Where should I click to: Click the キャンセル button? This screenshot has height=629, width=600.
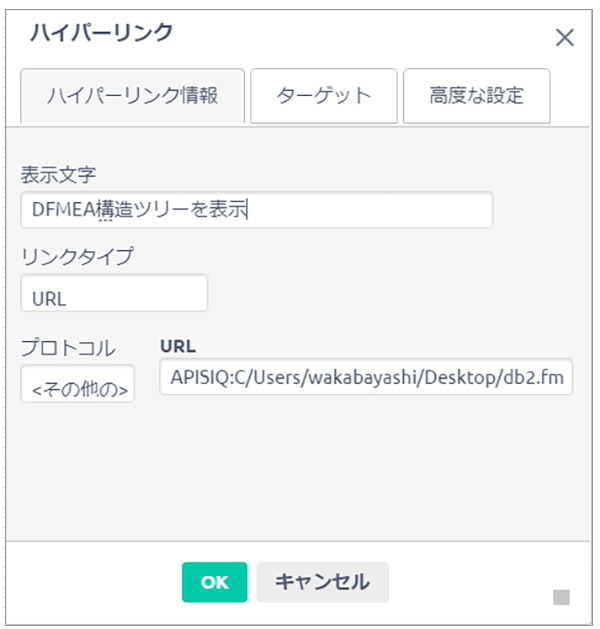[322, 582]
